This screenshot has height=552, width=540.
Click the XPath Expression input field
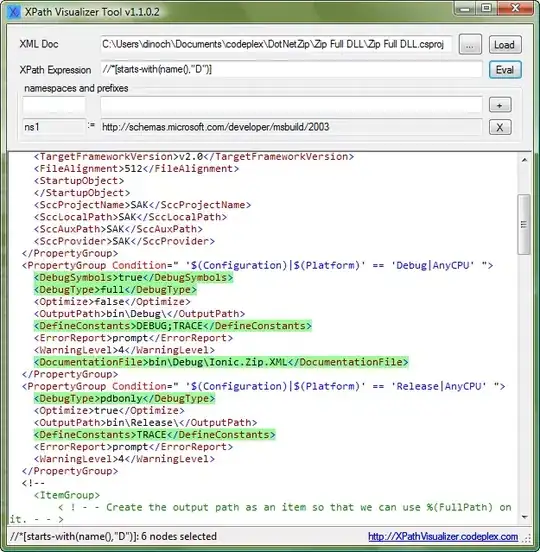click(x=291, y=69)
